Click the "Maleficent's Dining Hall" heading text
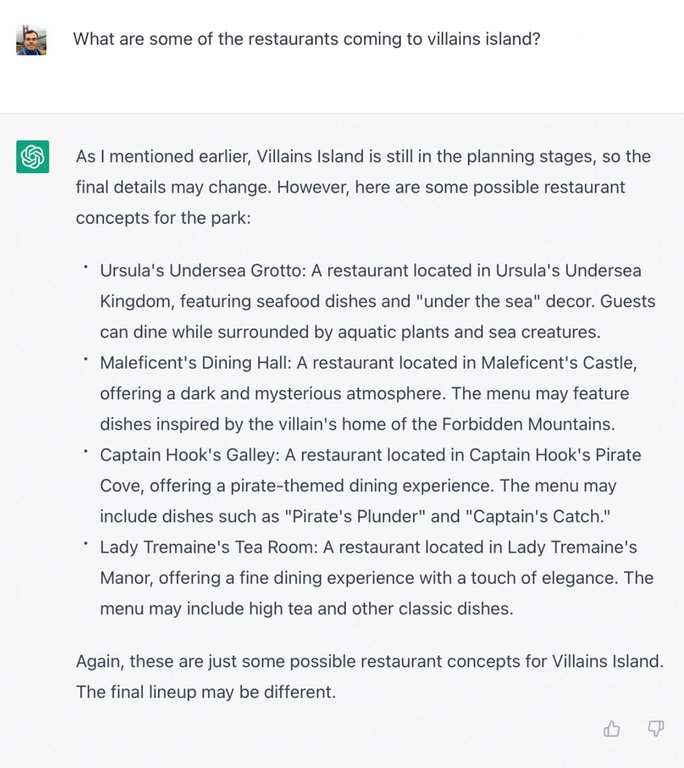Viewport: 684px width, 768px height. pos(194,363)
